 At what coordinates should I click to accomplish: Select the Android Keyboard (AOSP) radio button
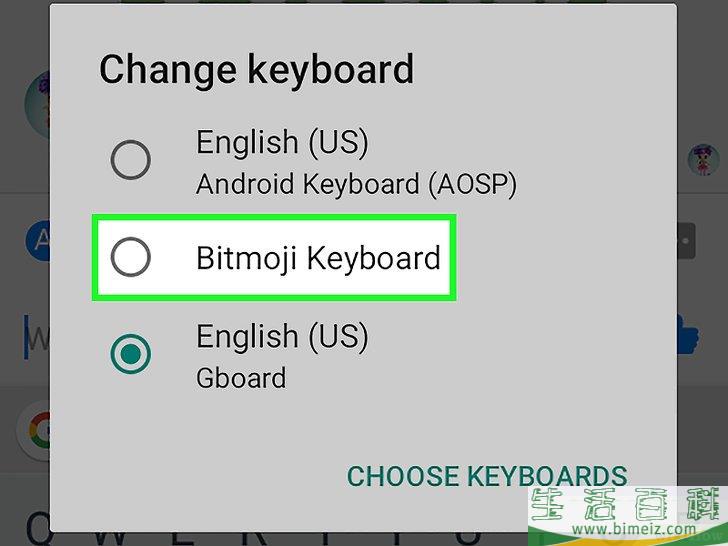tap(130, 160)
